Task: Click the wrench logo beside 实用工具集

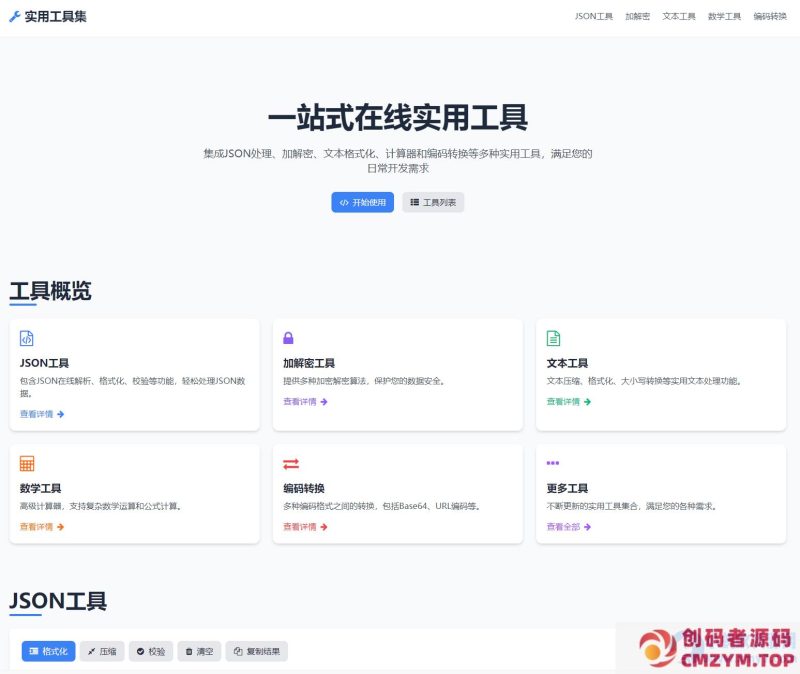Action: click(x=17, y=15)
